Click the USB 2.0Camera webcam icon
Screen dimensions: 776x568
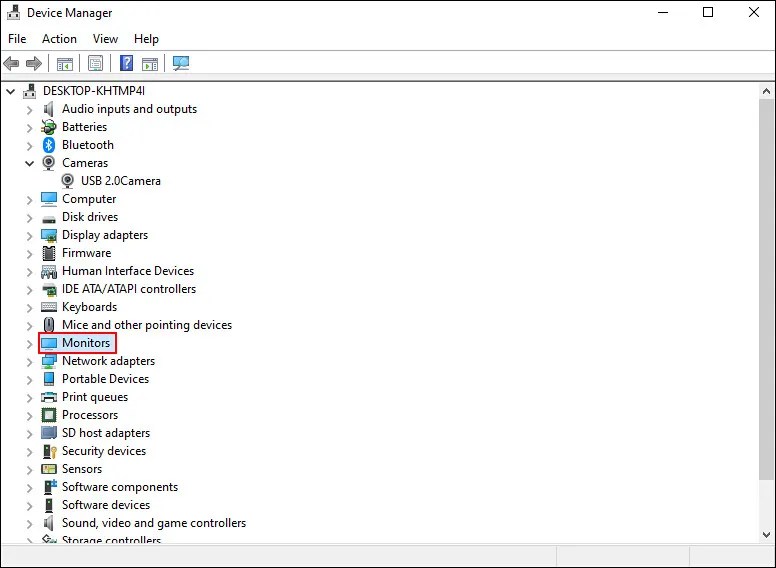pyautogui.click(x=67, y=181)
